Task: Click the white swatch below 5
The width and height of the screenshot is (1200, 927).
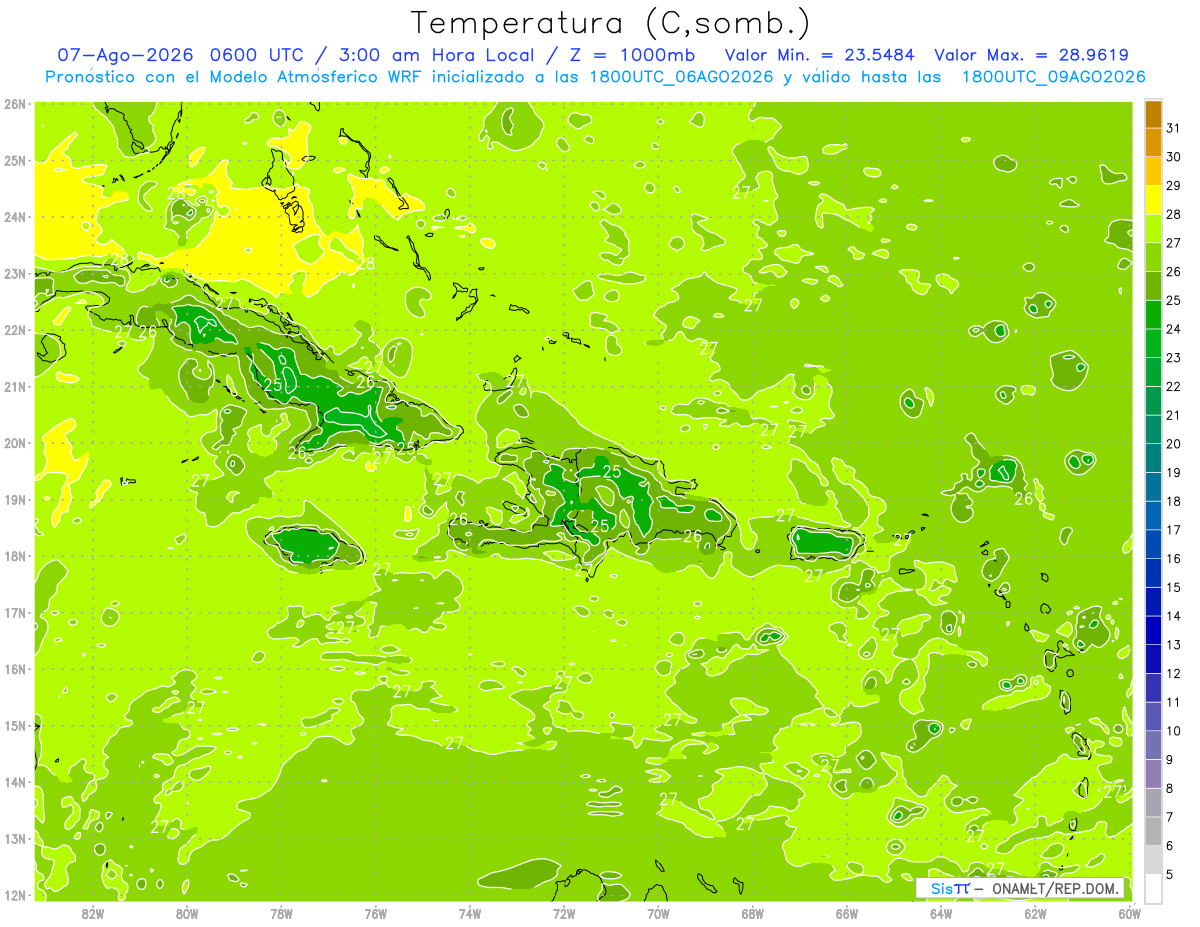Action: pos(1153,889)
